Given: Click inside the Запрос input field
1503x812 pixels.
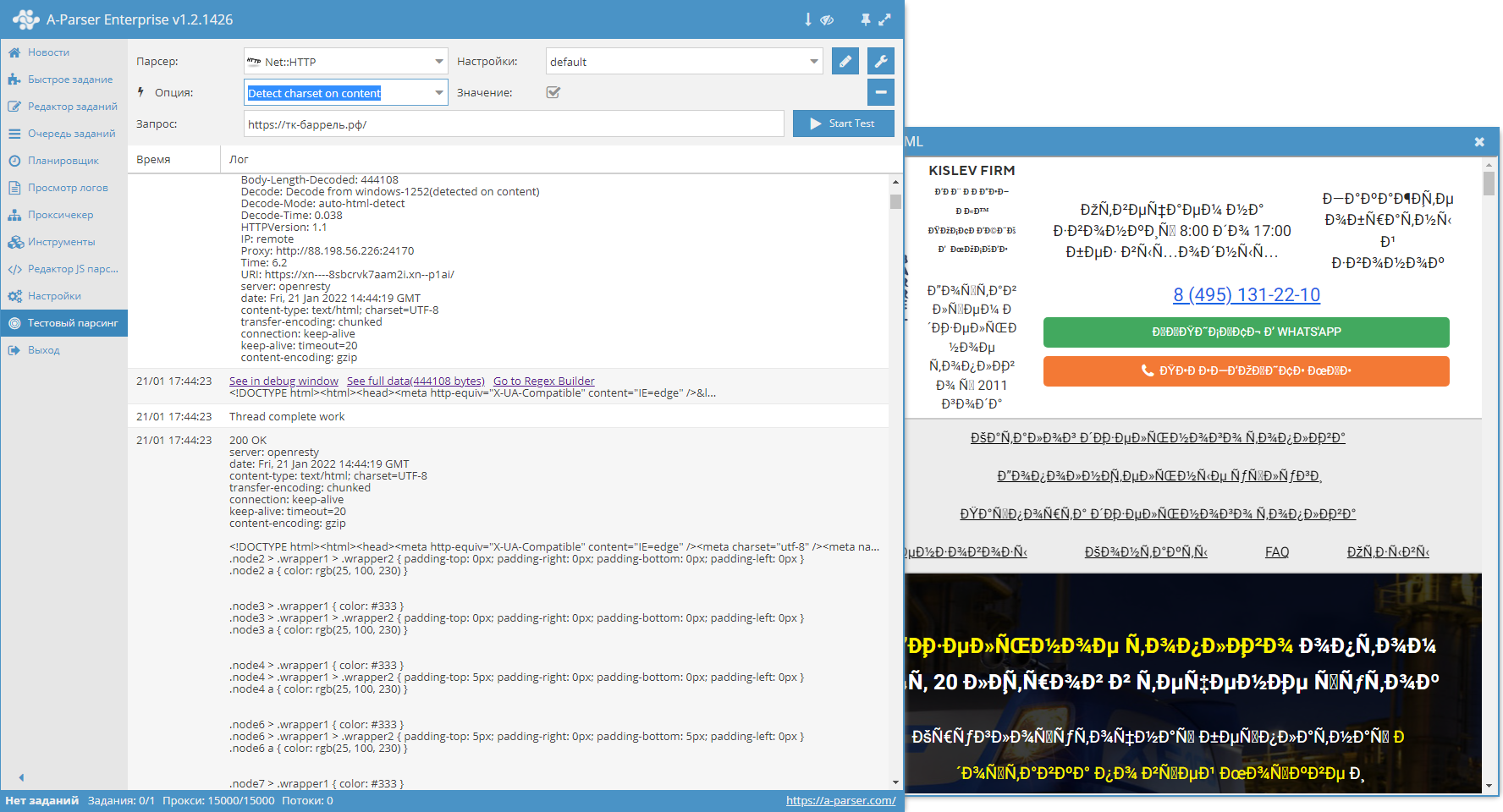Looking at the screenshot, I should (x=515, y=123).
